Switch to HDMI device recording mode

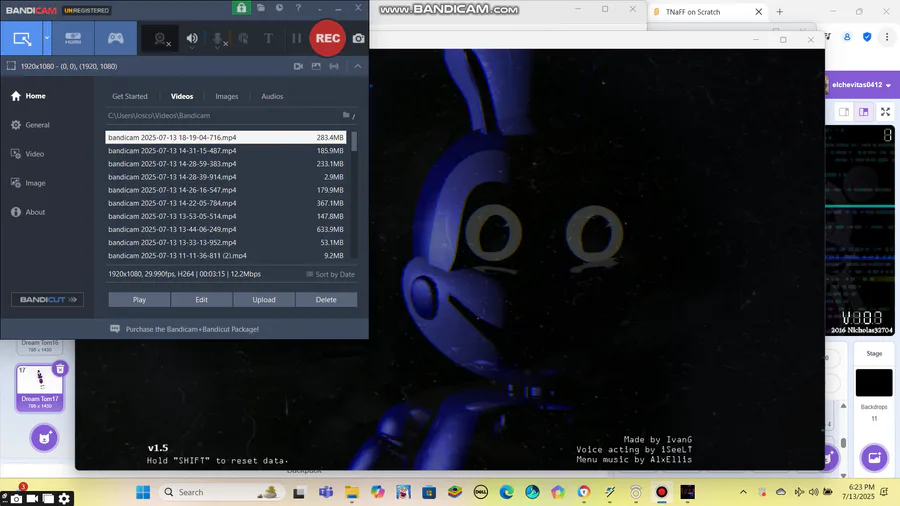click(x=73, y=38)
